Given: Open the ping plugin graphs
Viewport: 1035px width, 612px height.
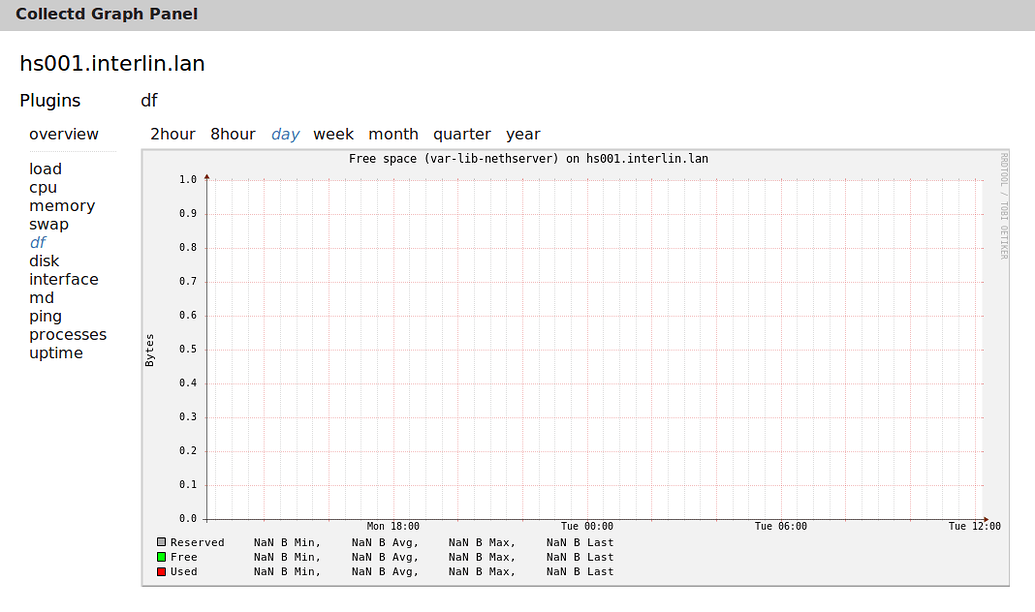Looking at the screenshot, I should [46, 316].
